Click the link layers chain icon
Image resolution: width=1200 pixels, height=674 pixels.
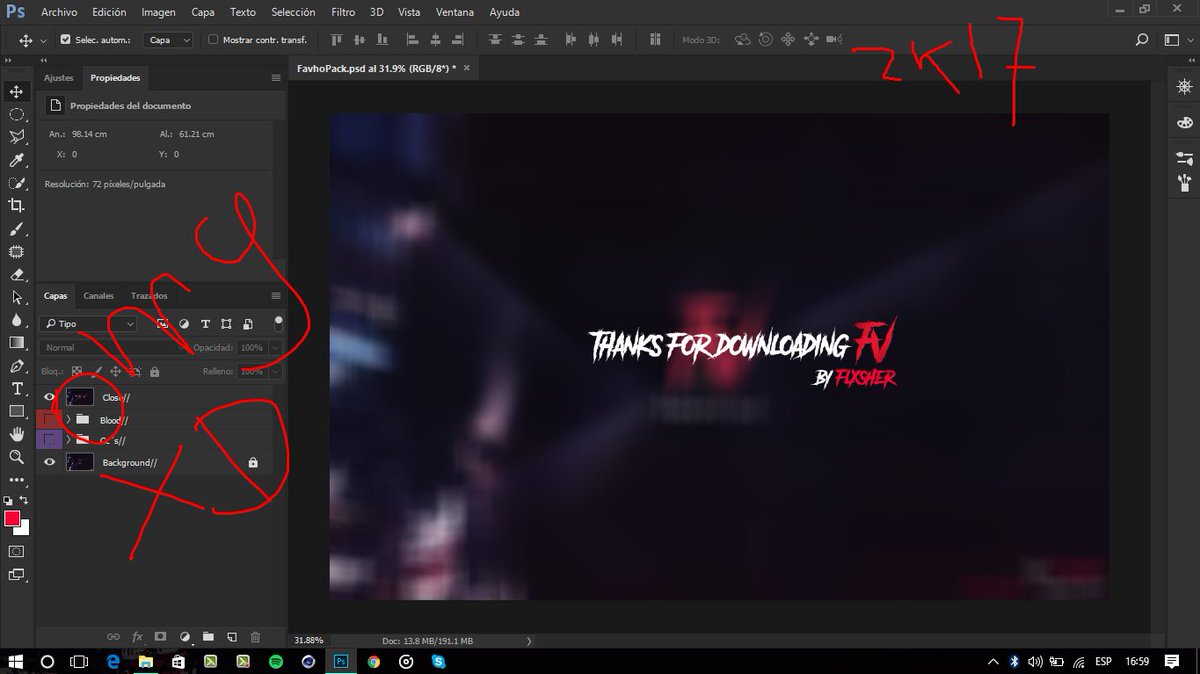113,637
